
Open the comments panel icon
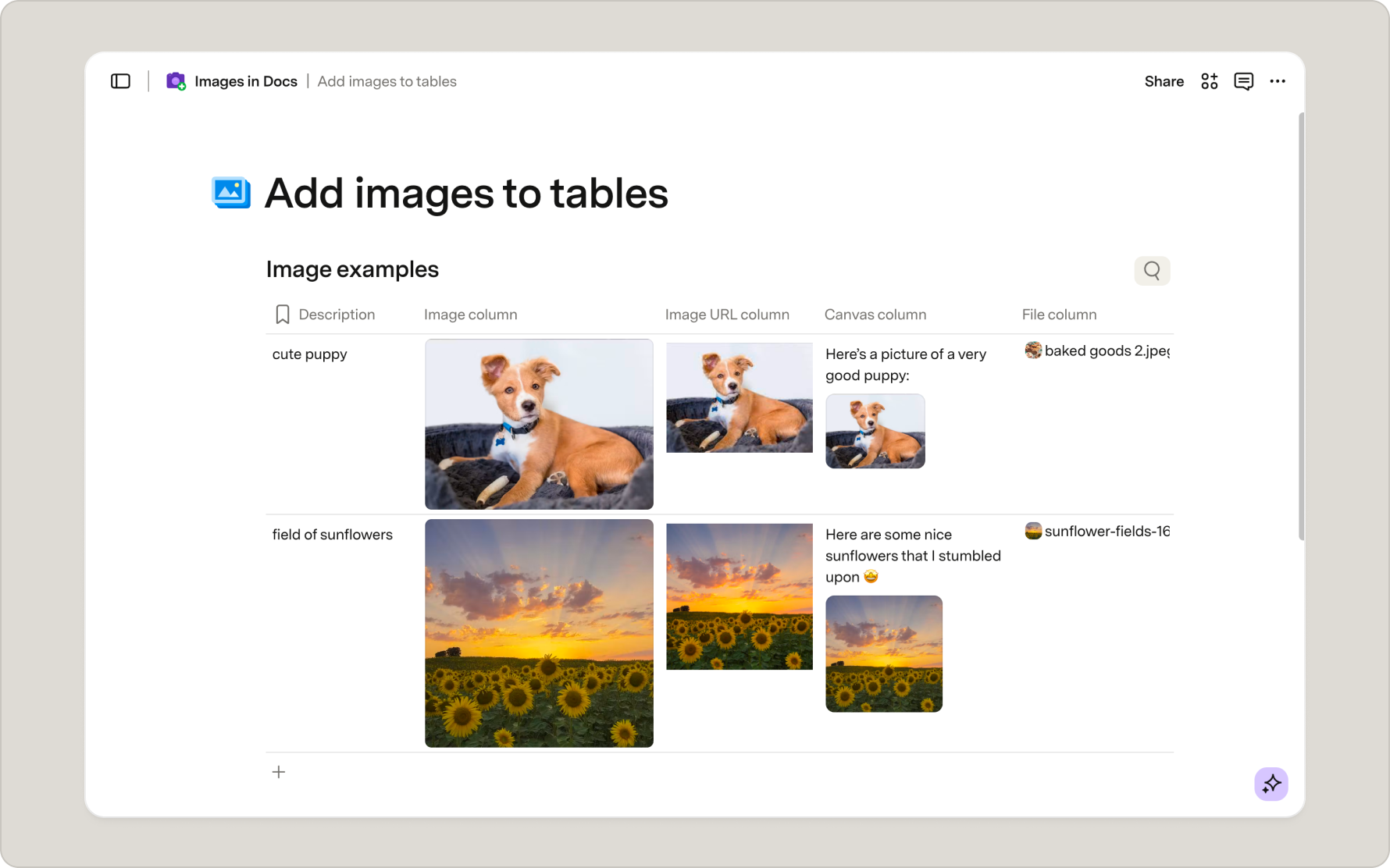[x=1244, y=81]
